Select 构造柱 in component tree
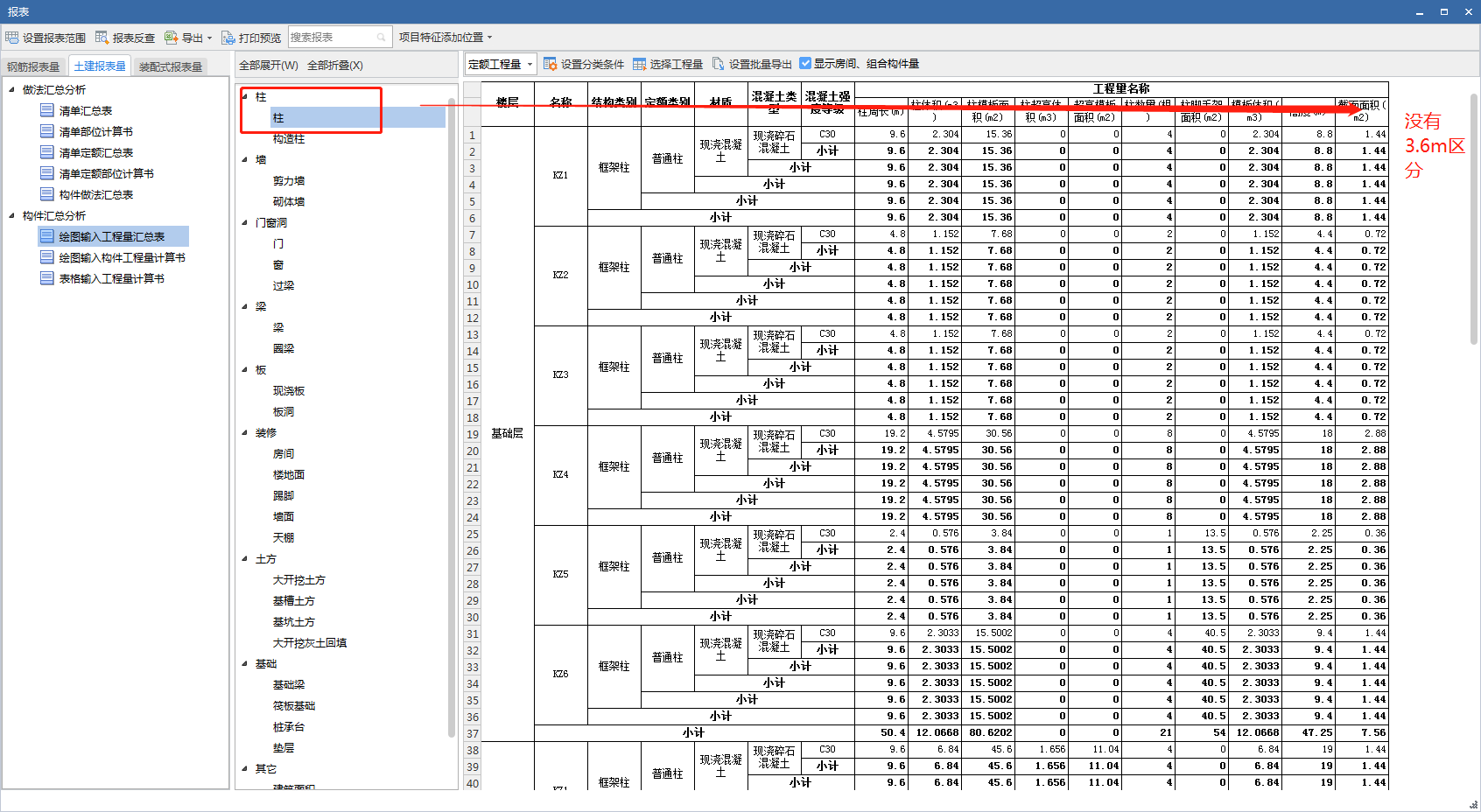This screenshot has width=1481, height=812. 289,139
